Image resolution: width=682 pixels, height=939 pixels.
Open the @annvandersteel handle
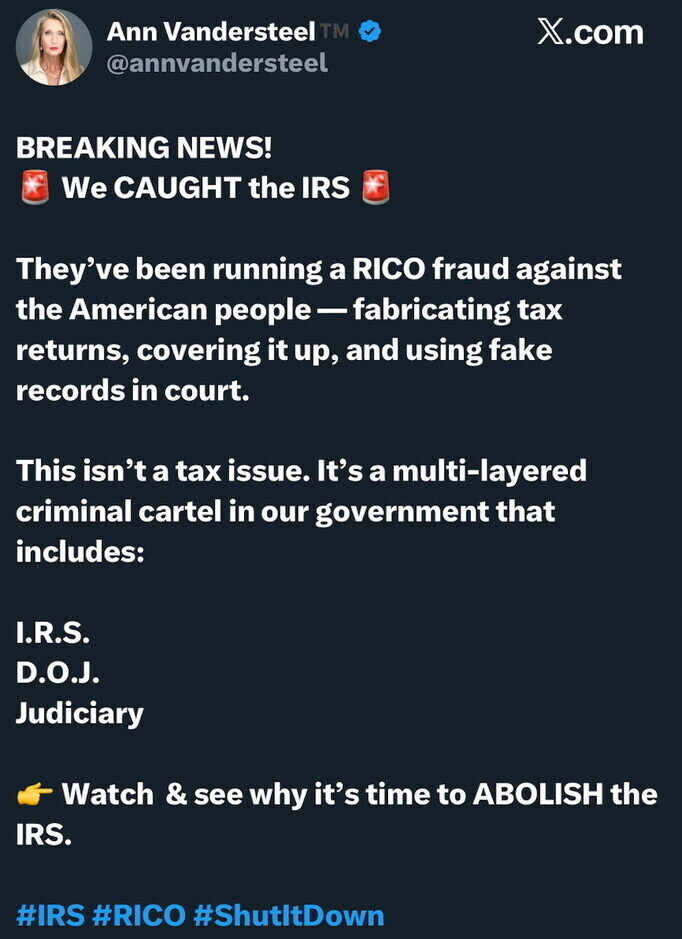click(x=217, y=63)
